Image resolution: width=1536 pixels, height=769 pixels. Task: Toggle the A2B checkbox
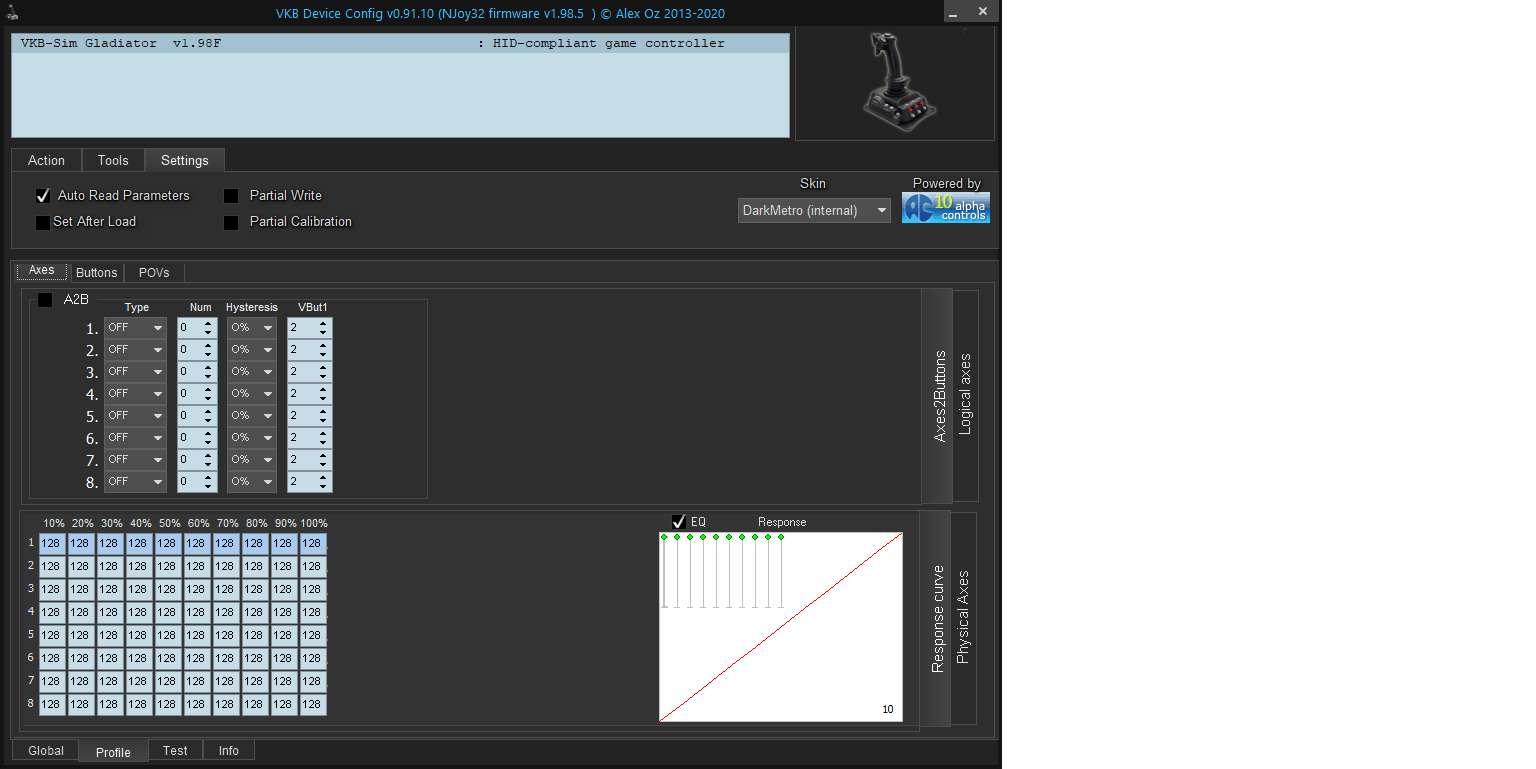coord(45,300)
